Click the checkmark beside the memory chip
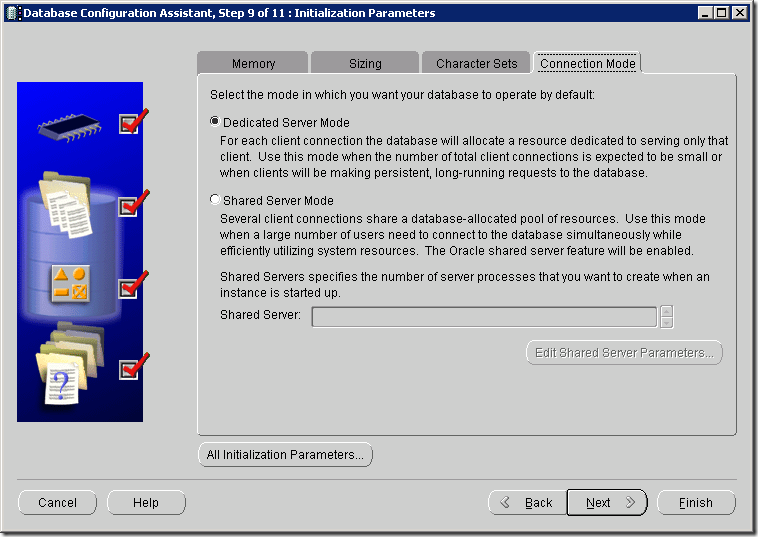Screen dimensions: 758x537 [133, 121]
